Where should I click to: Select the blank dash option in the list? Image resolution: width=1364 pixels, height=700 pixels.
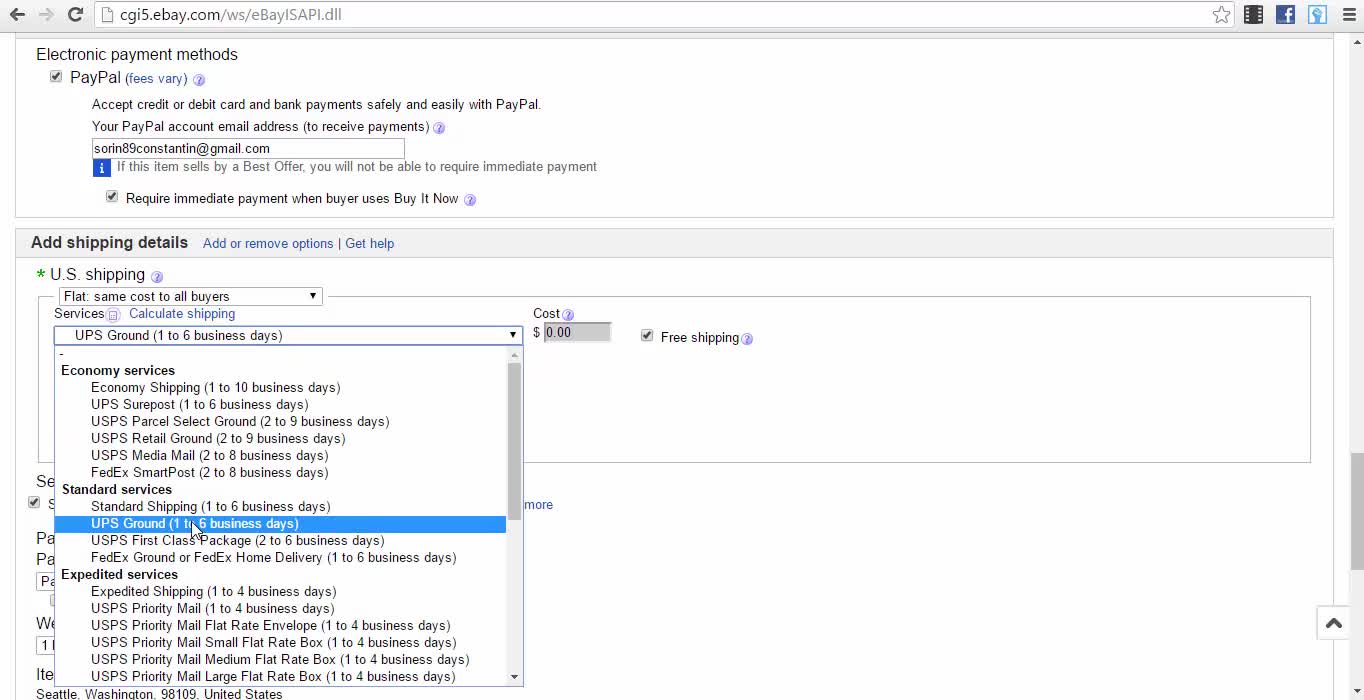(280, 353)
